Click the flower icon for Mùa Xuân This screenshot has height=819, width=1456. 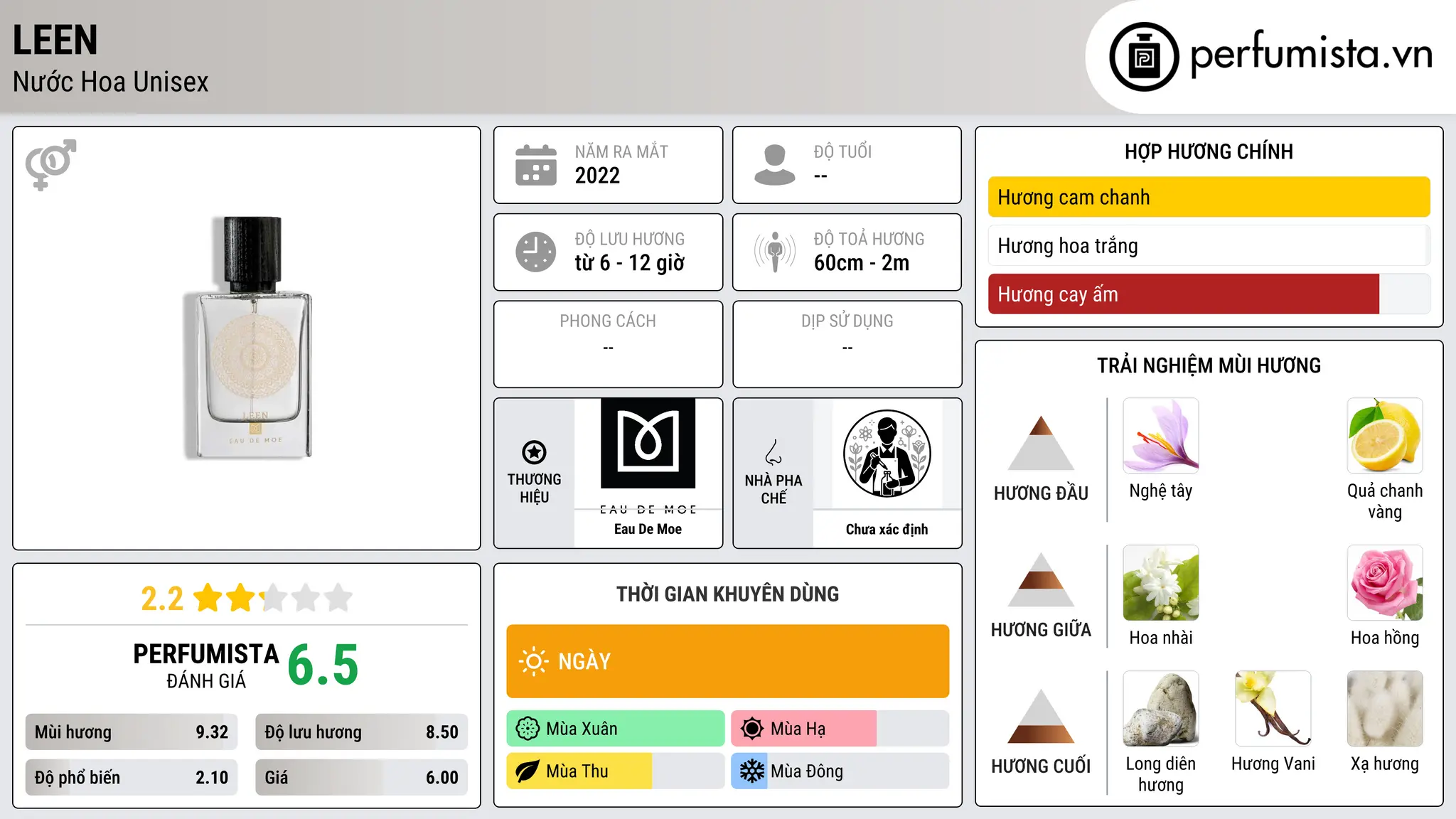point(528,729)
